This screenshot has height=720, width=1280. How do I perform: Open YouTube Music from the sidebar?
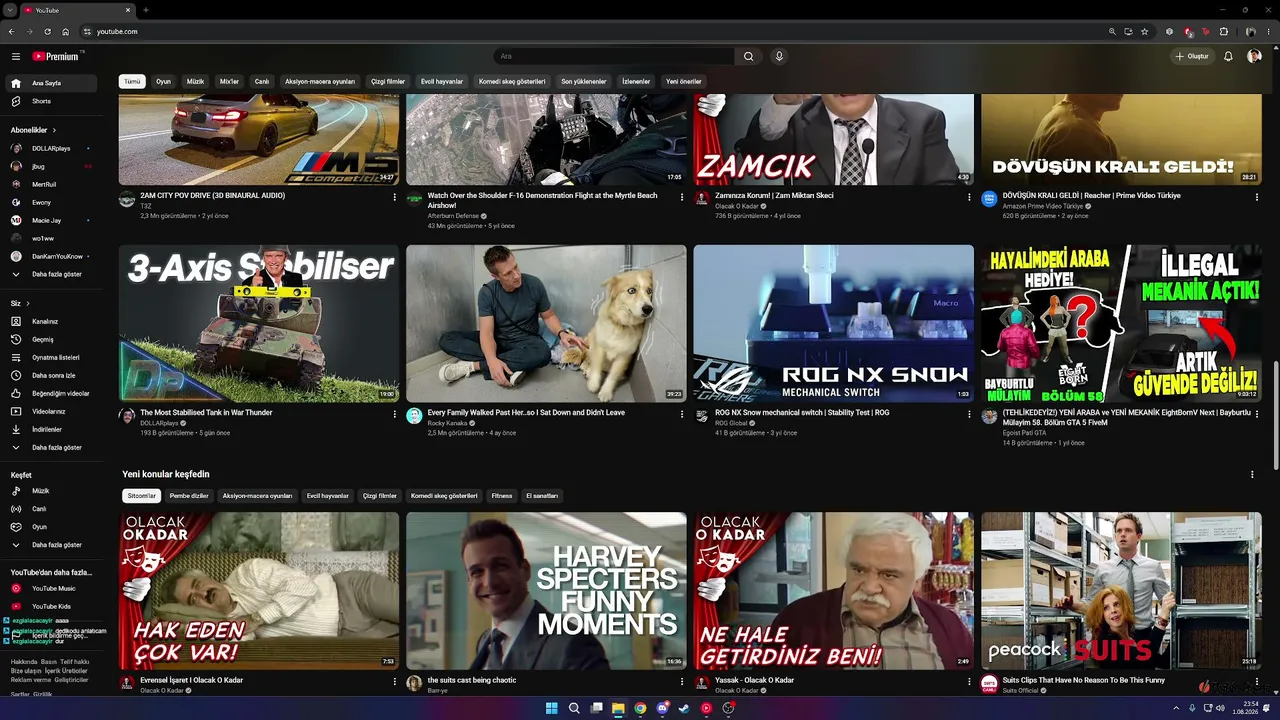(50, 588)
